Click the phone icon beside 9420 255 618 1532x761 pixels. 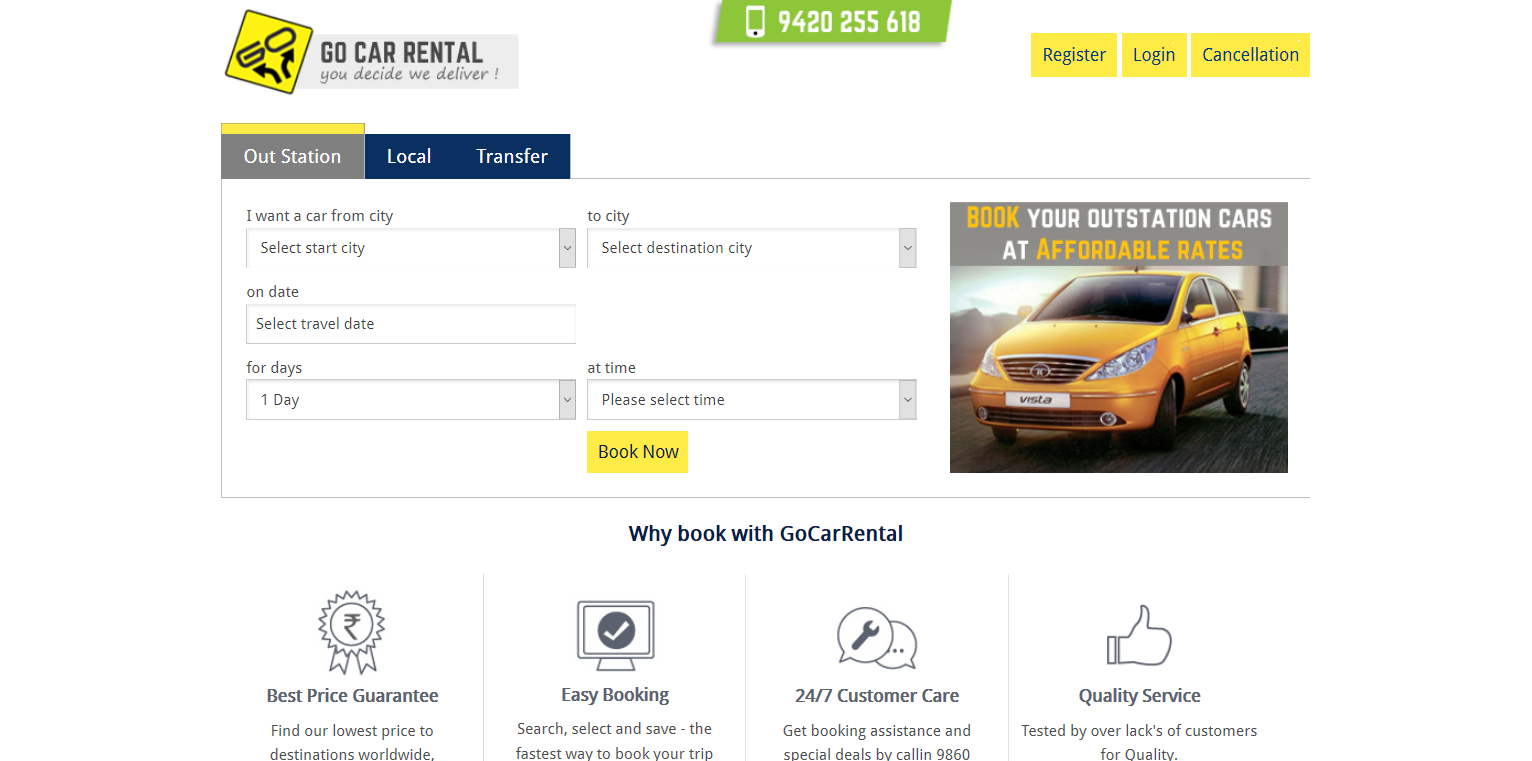tap(755, 21)
